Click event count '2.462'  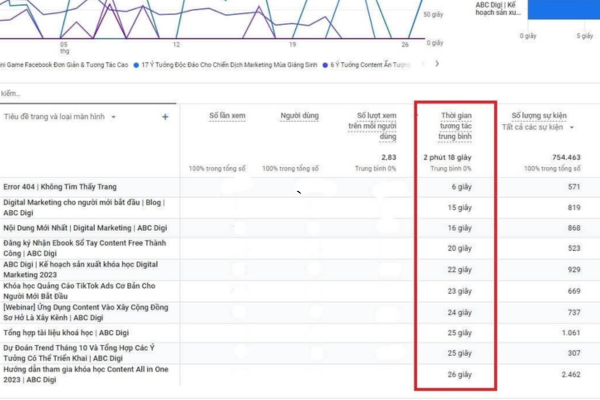coord(571,374)
